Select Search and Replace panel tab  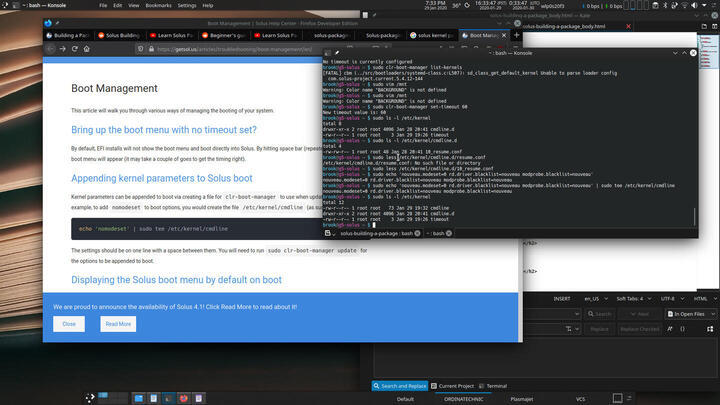point(400,386)
